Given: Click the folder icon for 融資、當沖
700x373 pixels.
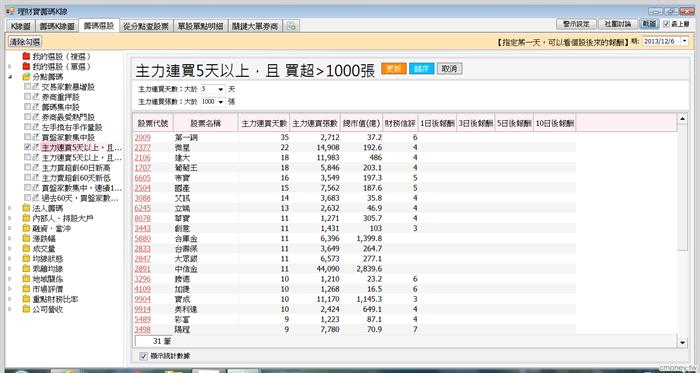Looking at the screenshot, I should [26, 228].
